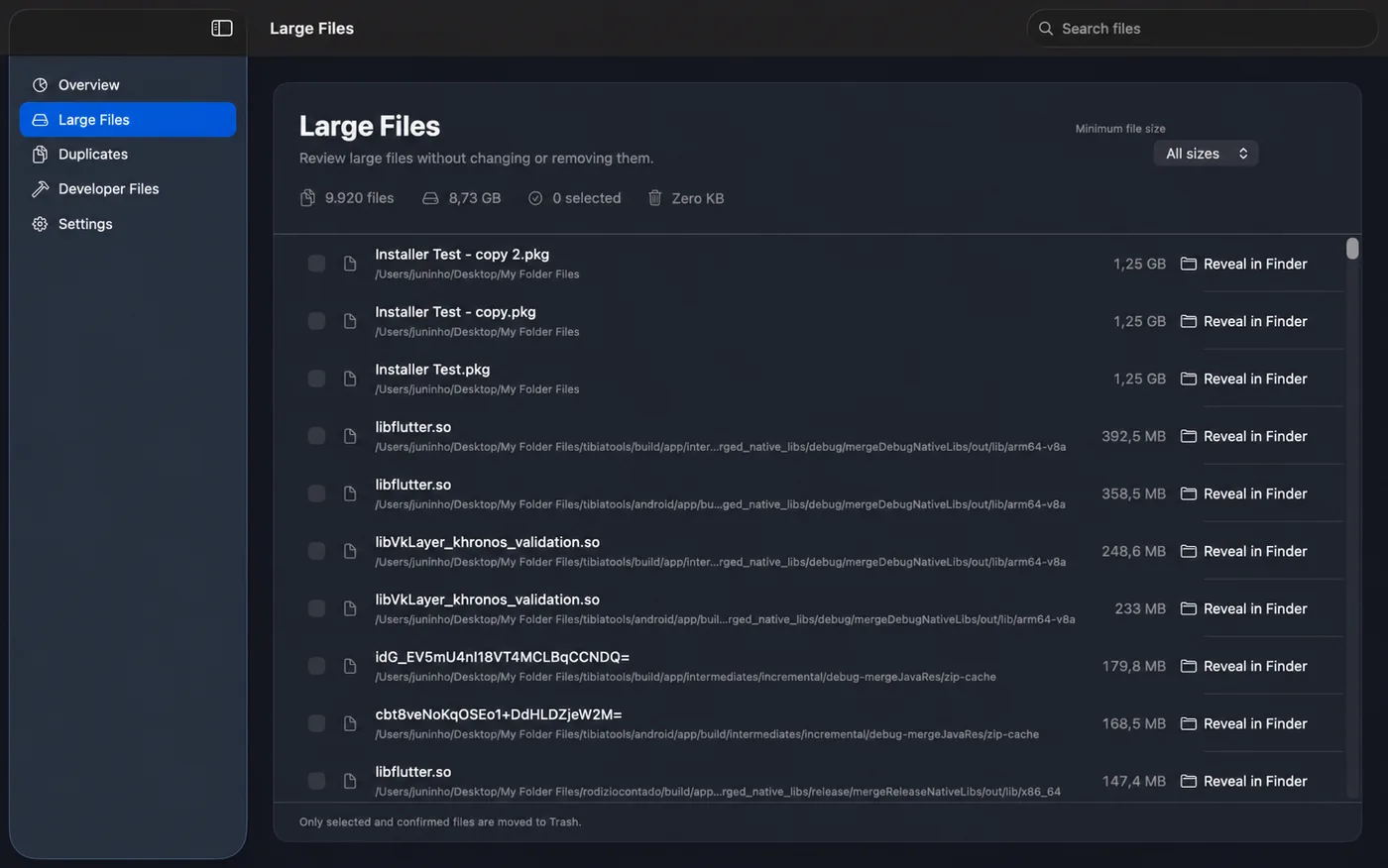Viewport: 1388px width, 868px height.
Task: Click the 0 selected status text
Action: 586,198
